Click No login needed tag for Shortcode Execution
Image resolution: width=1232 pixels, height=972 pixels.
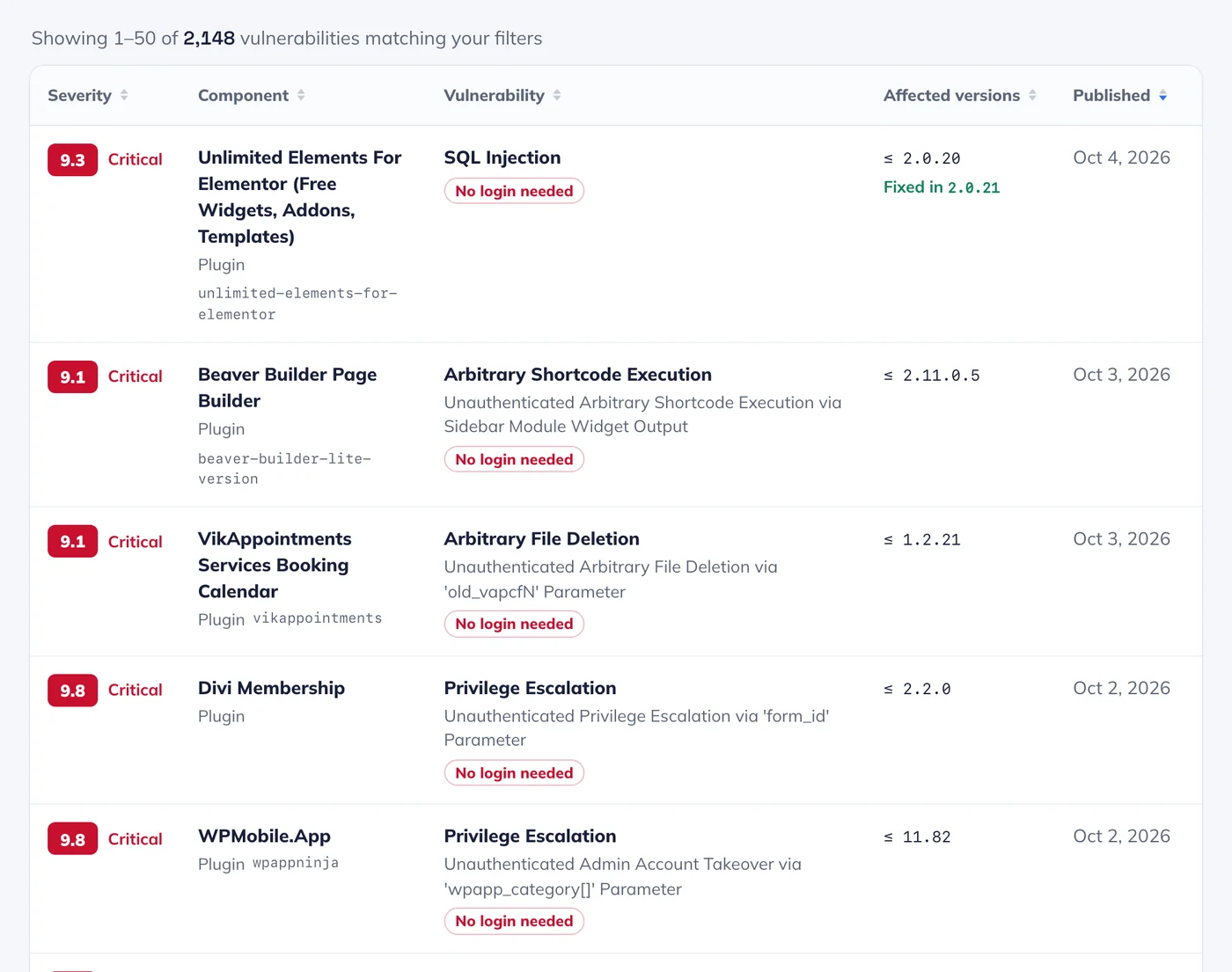(x=514, y=459)
